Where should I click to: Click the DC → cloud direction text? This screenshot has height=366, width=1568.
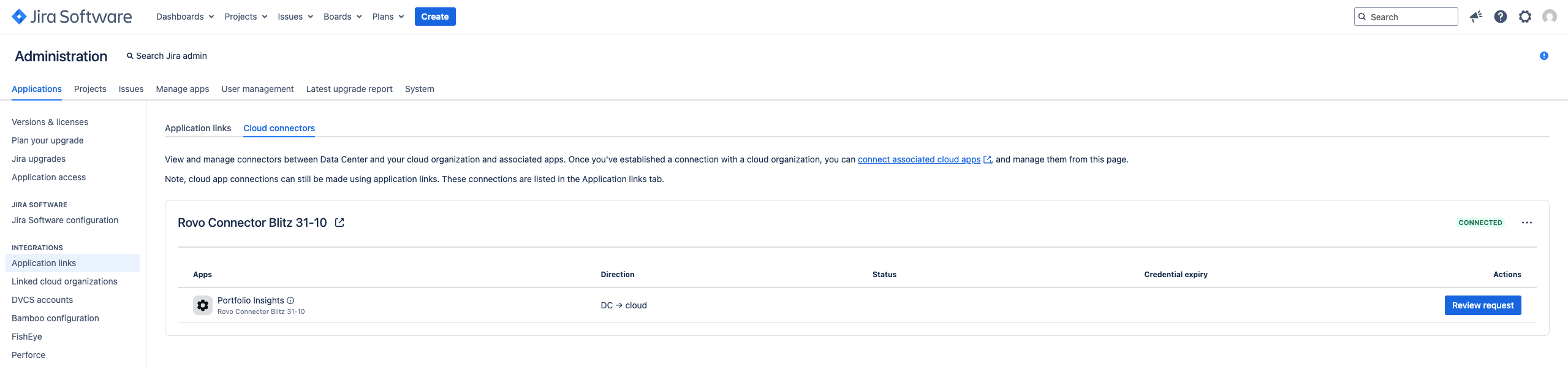coord(624,305)
